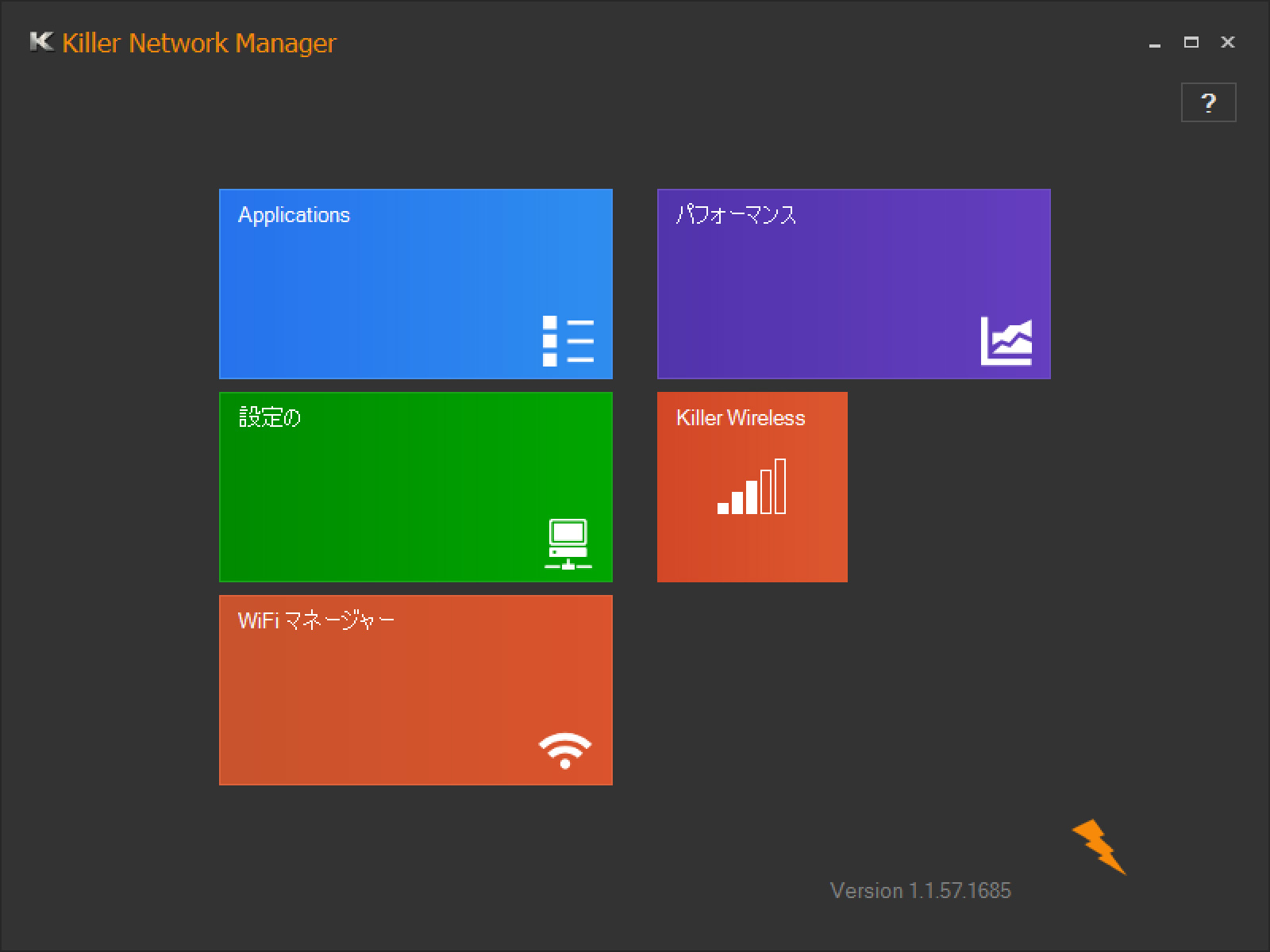
Task: Click the Killer K logo icon
Action: coord(41,41)
